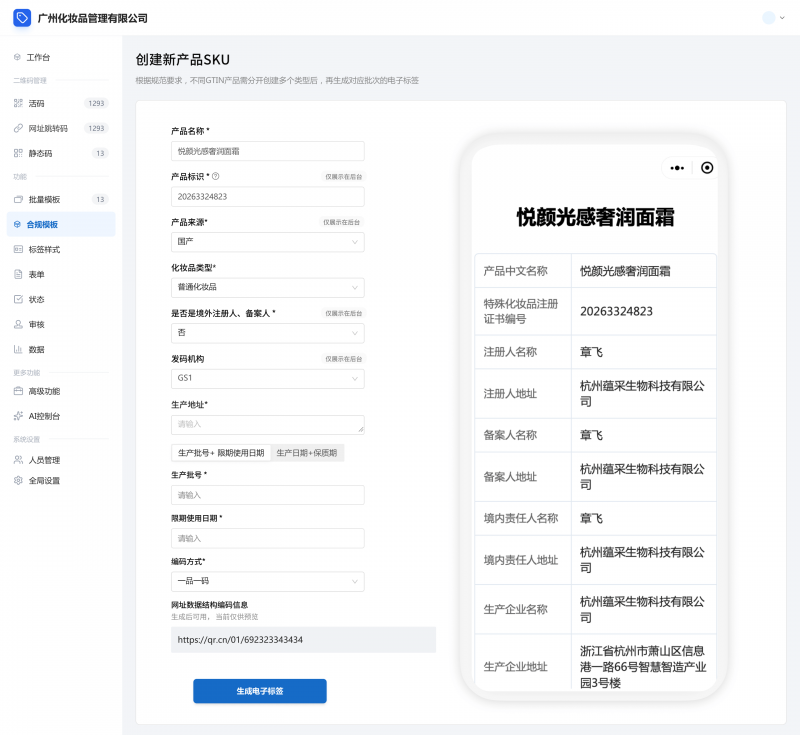Click the URL field https://qr.cn/01/692323343434
800x735 pixels.
coord(303,640)
